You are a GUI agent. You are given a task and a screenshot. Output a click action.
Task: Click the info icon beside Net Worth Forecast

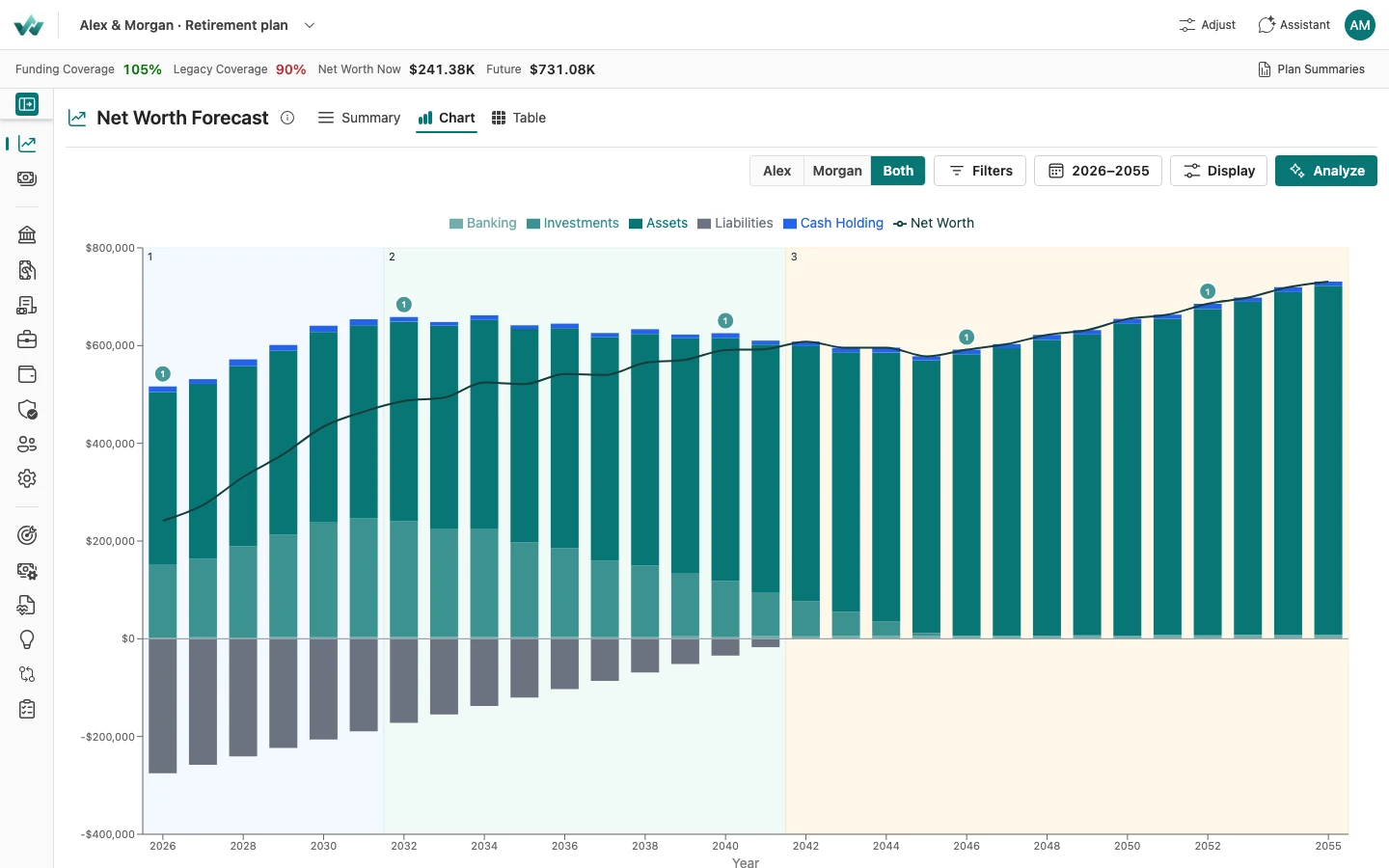pyautogui.click(x=287, y=118)
